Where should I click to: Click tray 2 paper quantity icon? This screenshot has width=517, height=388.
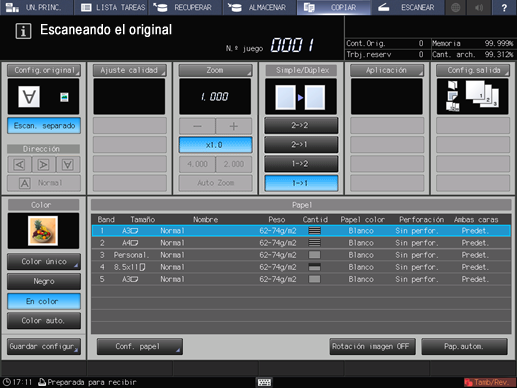coord(315,243)
